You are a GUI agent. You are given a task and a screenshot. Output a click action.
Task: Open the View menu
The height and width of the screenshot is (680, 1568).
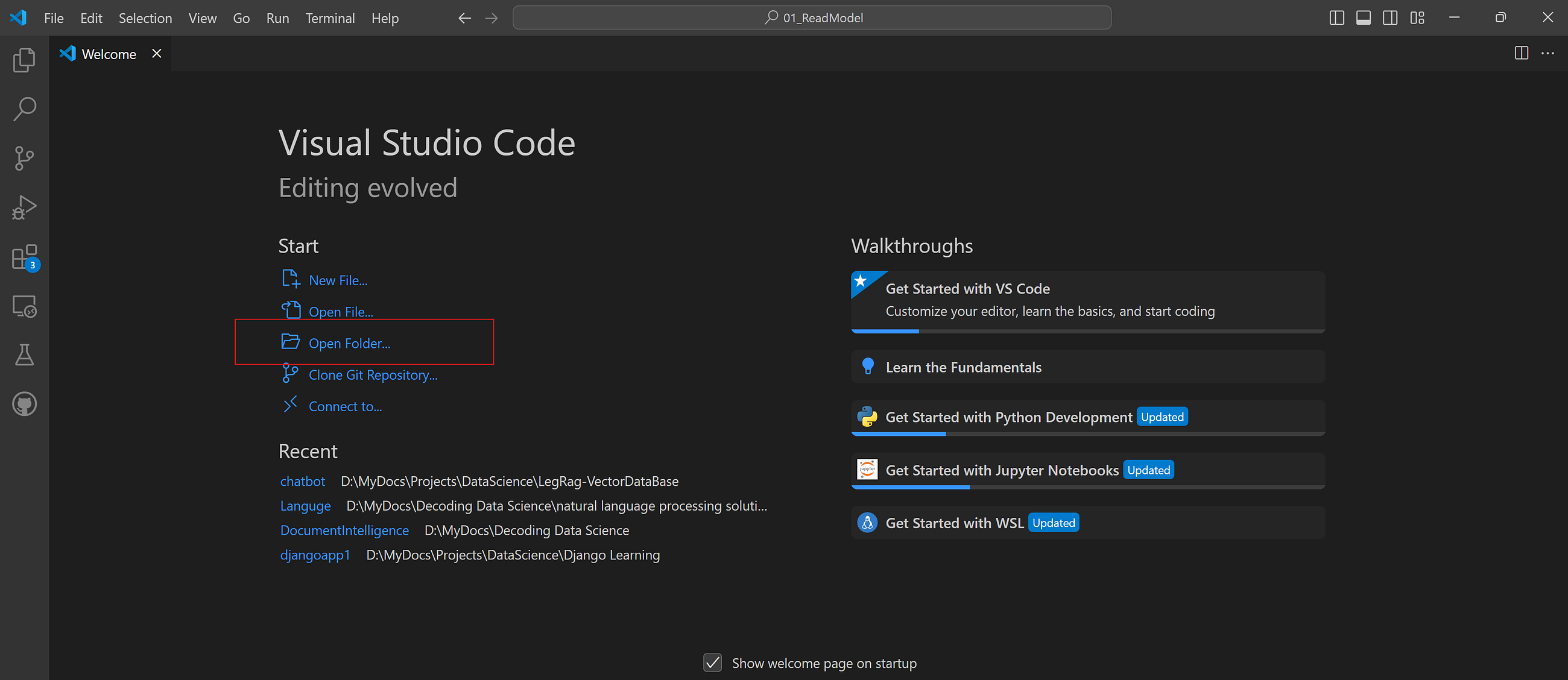tap(202, 18)
